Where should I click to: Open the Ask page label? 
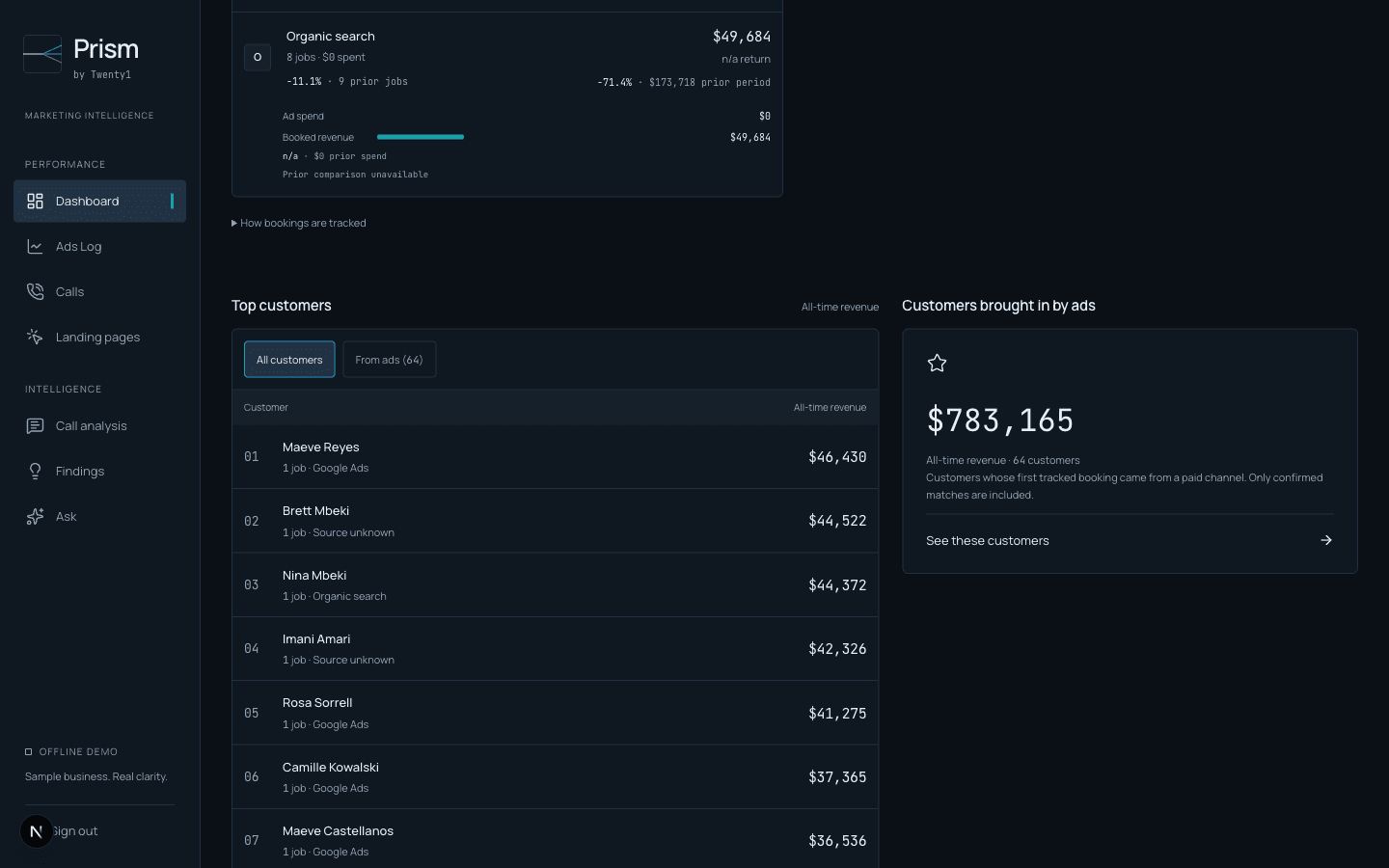66,516
